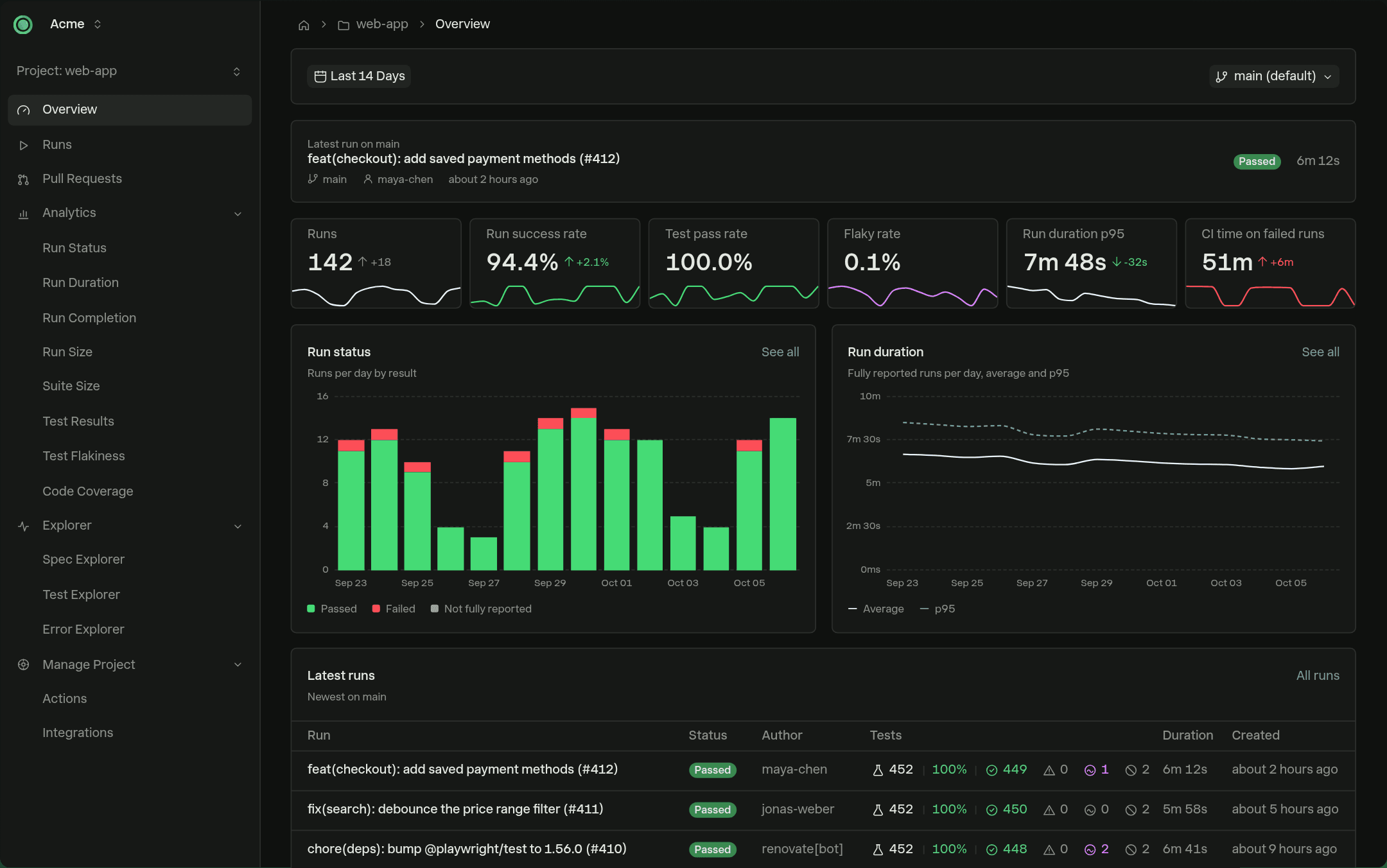This screenshot has height=868, width=1387.
Task: Click the calendar icon in date filter
Action: click(320, 76)
